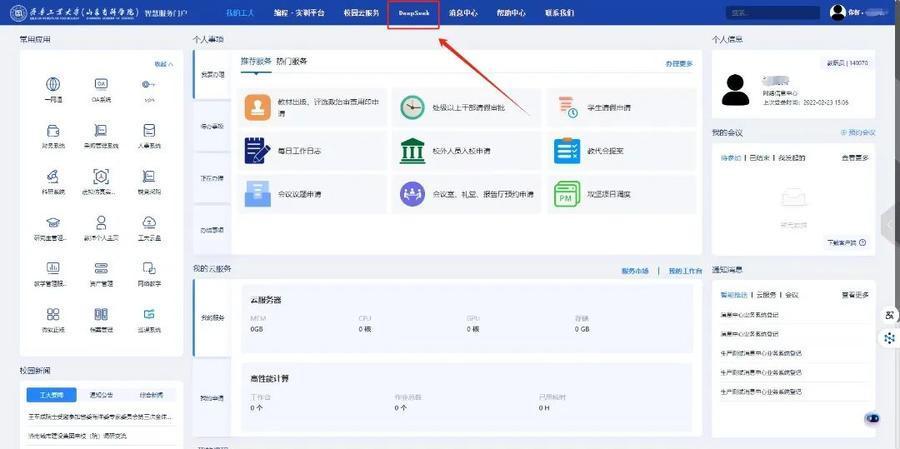
Task: Select the 通知公告 news tab
Action: pyautogui.click(x=102, y=394)
